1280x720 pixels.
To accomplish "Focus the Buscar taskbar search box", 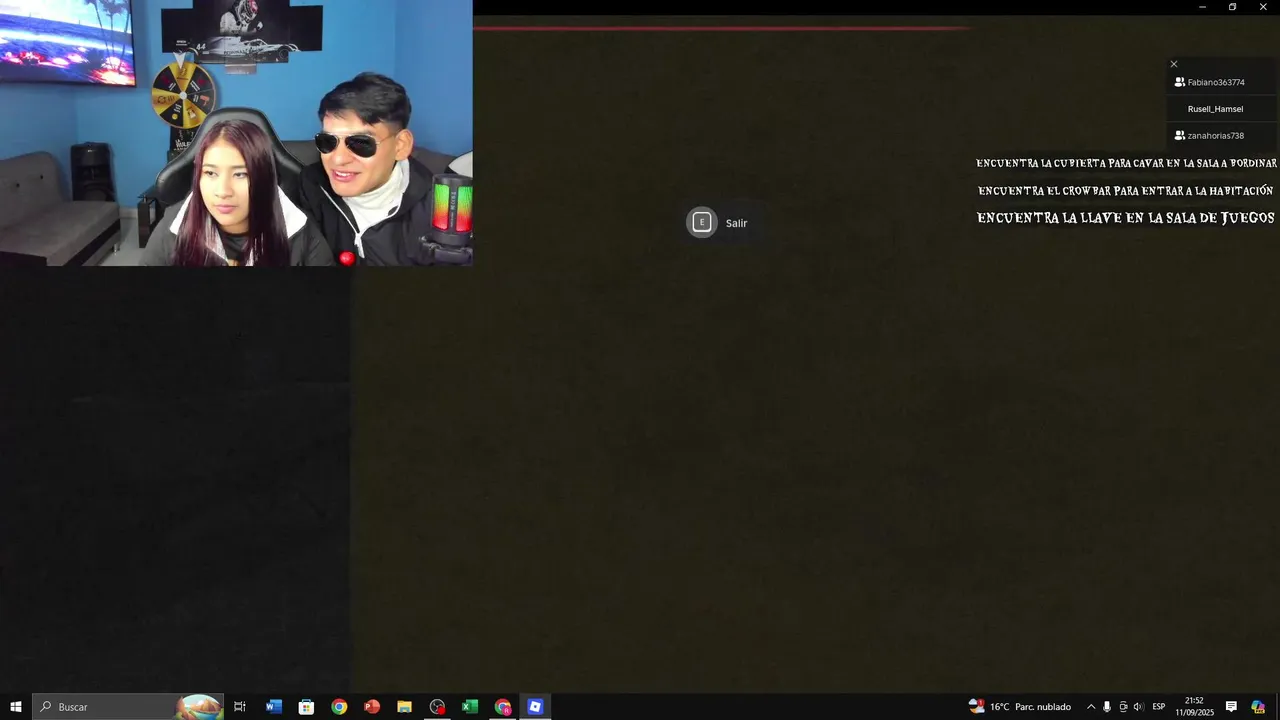I will click(128, 707).
